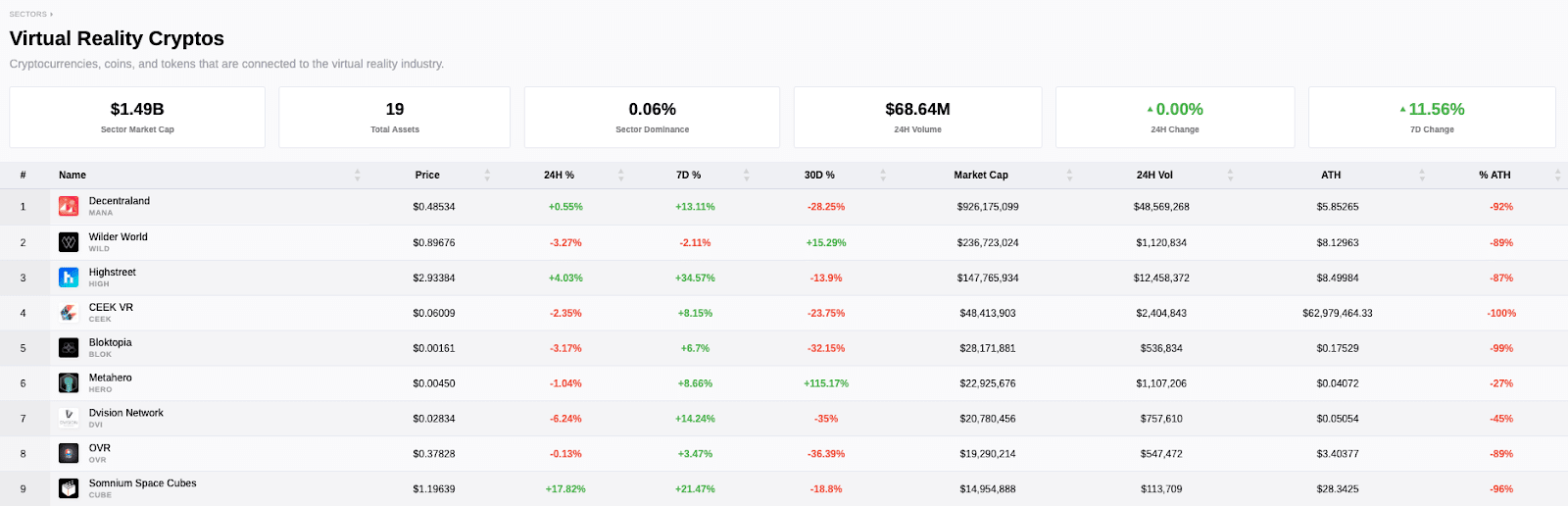The height and width of the screenshot is (506, 1568).
Task: Sort using the 24H % column arrows
Action: tap(621, 176)
